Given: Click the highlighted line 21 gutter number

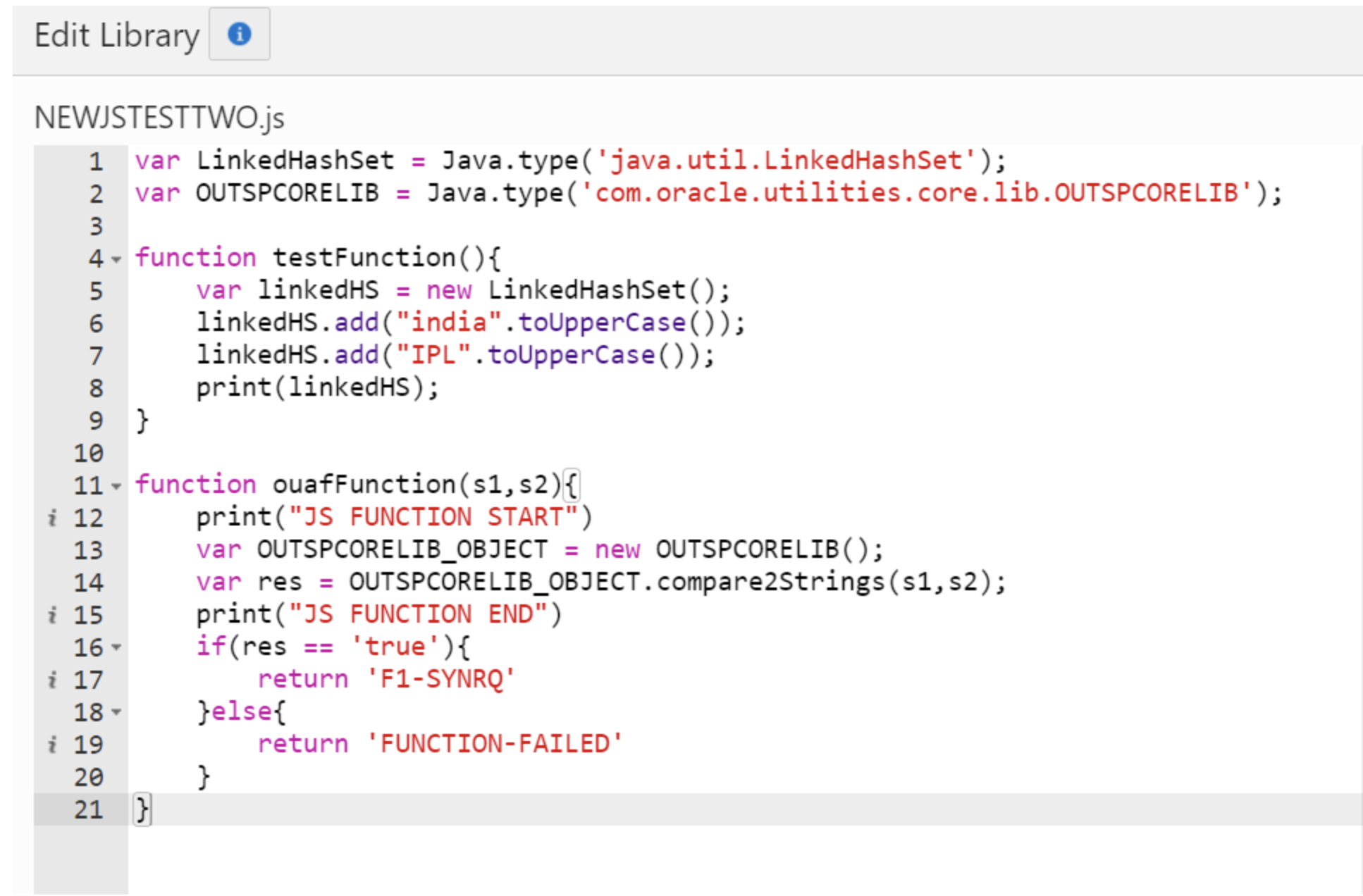Looking at the screenshot, I should pyautogui.click(x=90, y=809).
